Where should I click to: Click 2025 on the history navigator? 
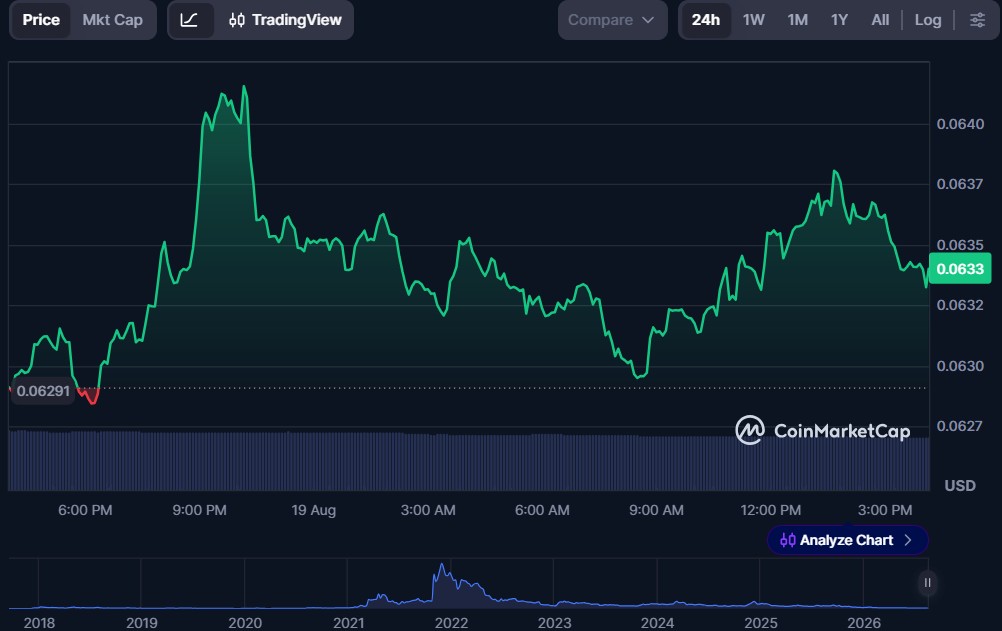(760, 623)
